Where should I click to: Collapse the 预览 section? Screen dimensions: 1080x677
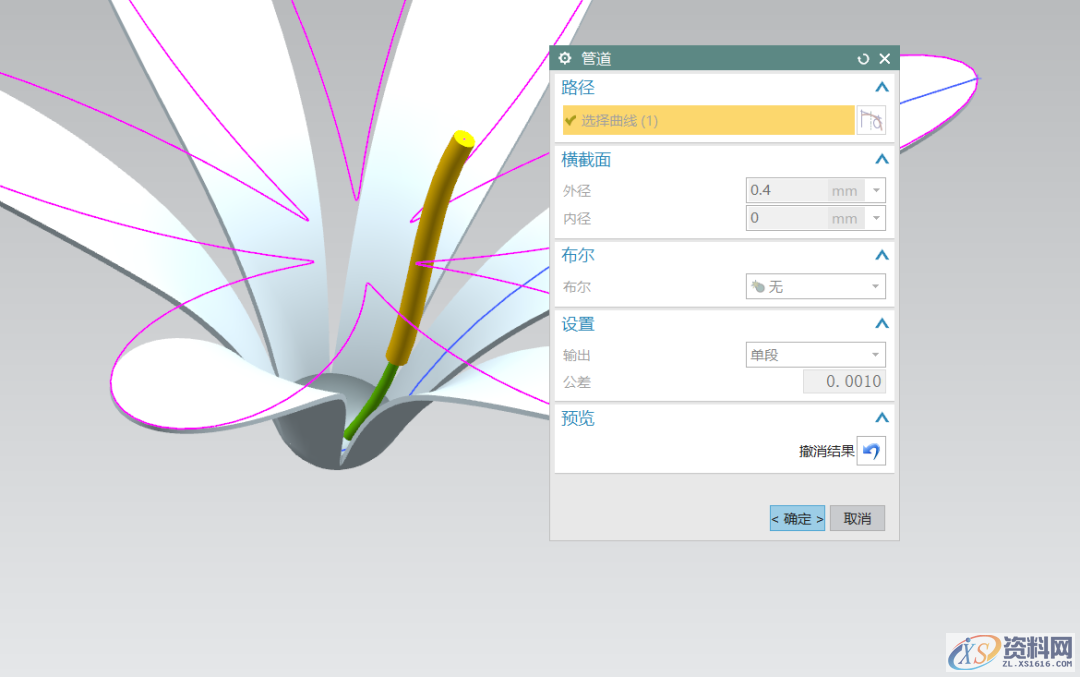pyautogui.click(x=881, y=418)
